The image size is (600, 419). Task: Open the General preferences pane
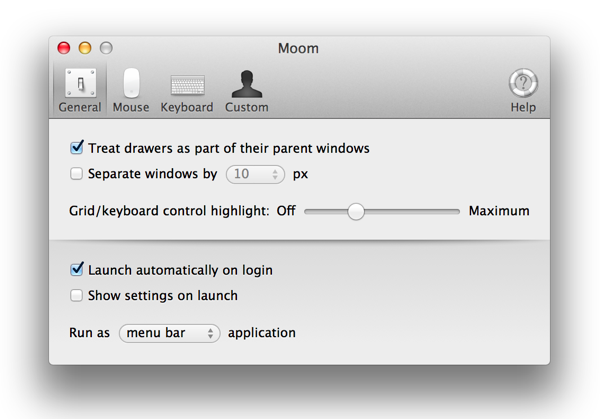click(x=80, y=91)
